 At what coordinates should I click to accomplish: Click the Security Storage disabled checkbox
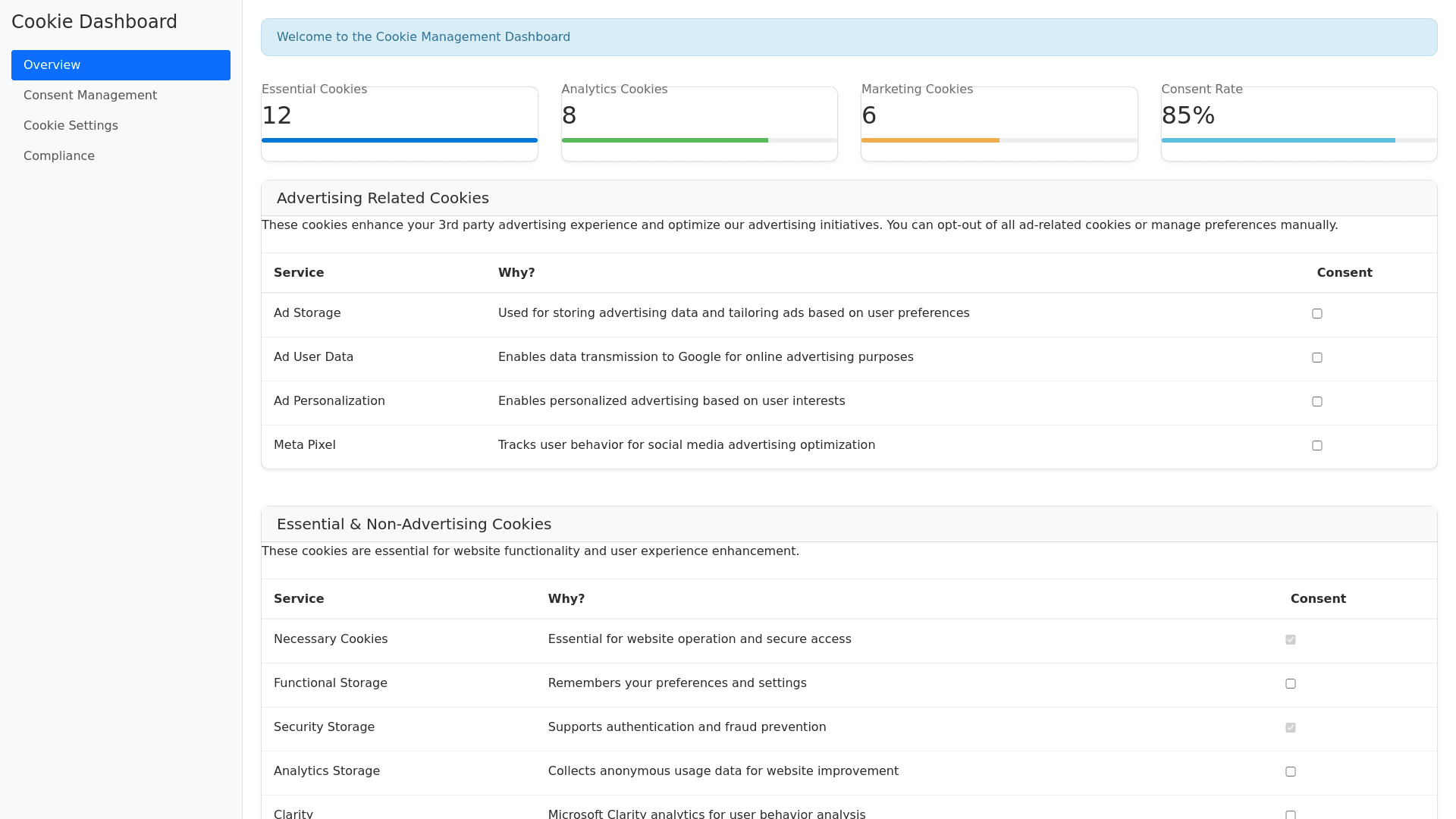coord(1291,728)
